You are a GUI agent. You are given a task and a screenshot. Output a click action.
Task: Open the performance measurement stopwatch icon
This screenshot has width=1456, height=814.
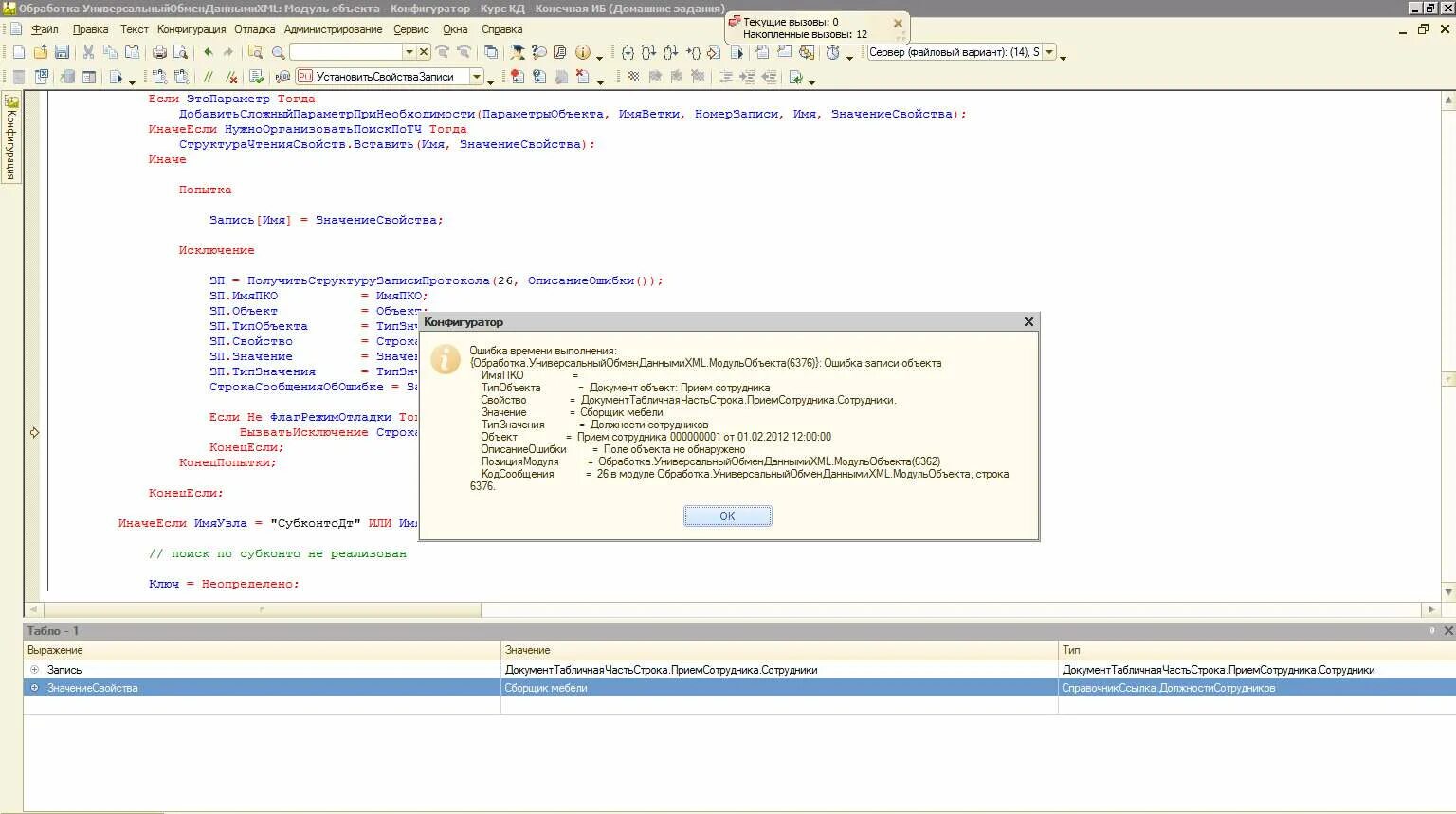click(832, 52)
